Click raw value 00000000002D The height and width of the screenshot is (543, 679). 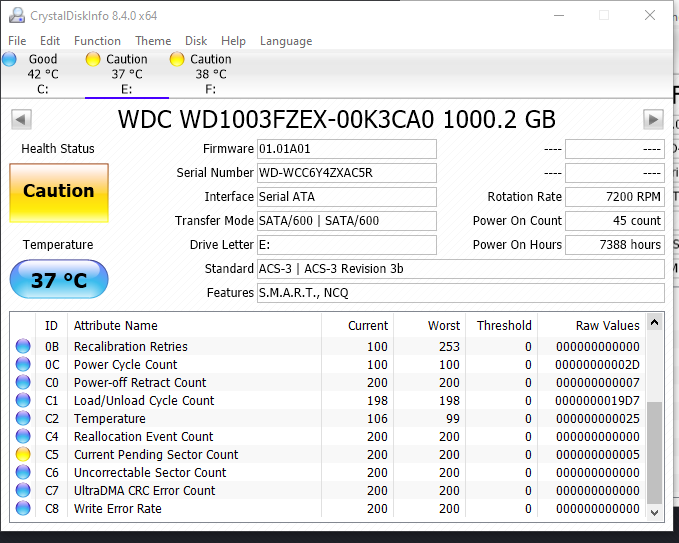point(598,365)
